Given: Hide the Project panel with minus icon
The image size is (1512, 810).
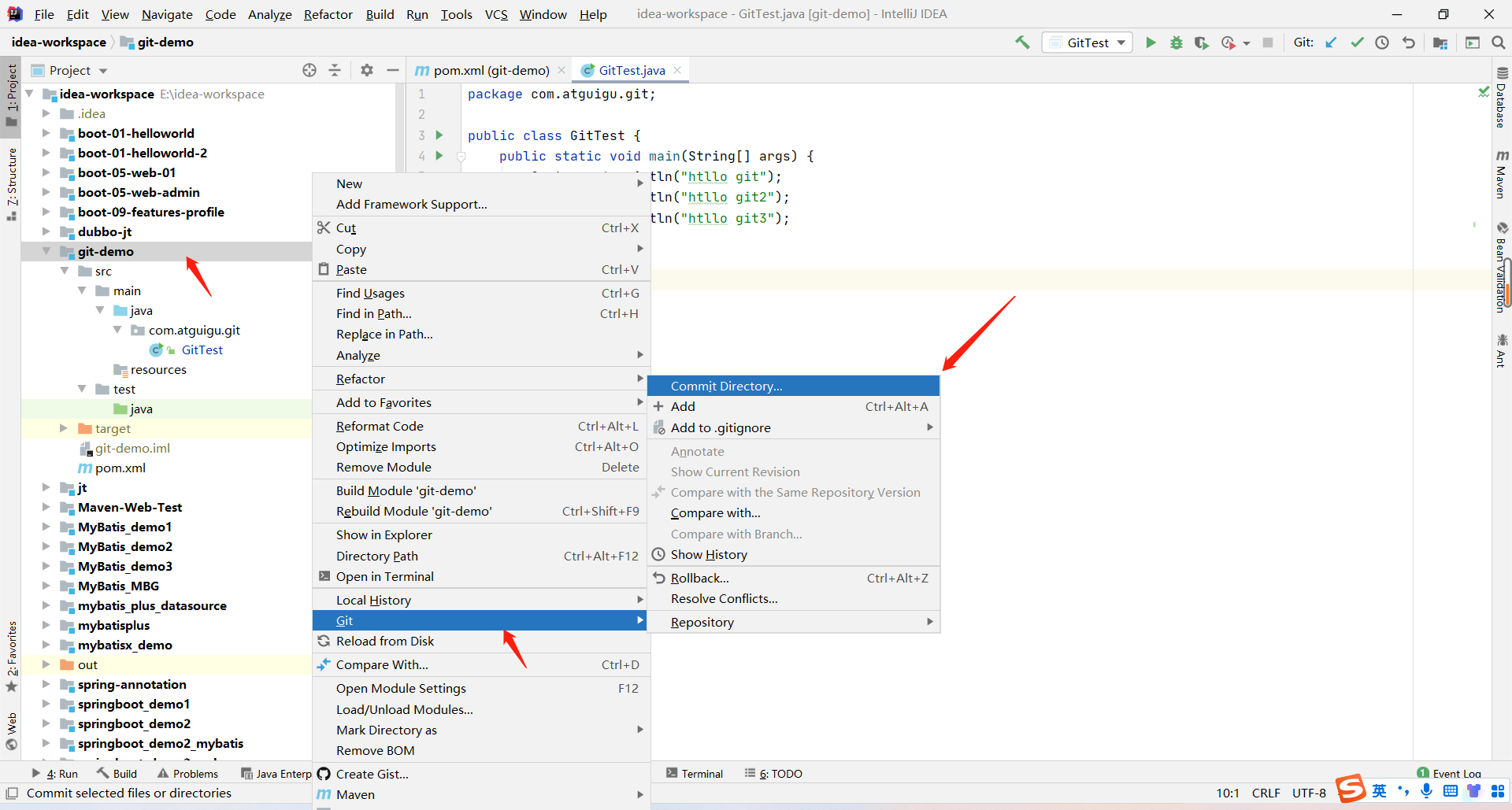Looking at the screenshot, I should [x=393, y=70].
